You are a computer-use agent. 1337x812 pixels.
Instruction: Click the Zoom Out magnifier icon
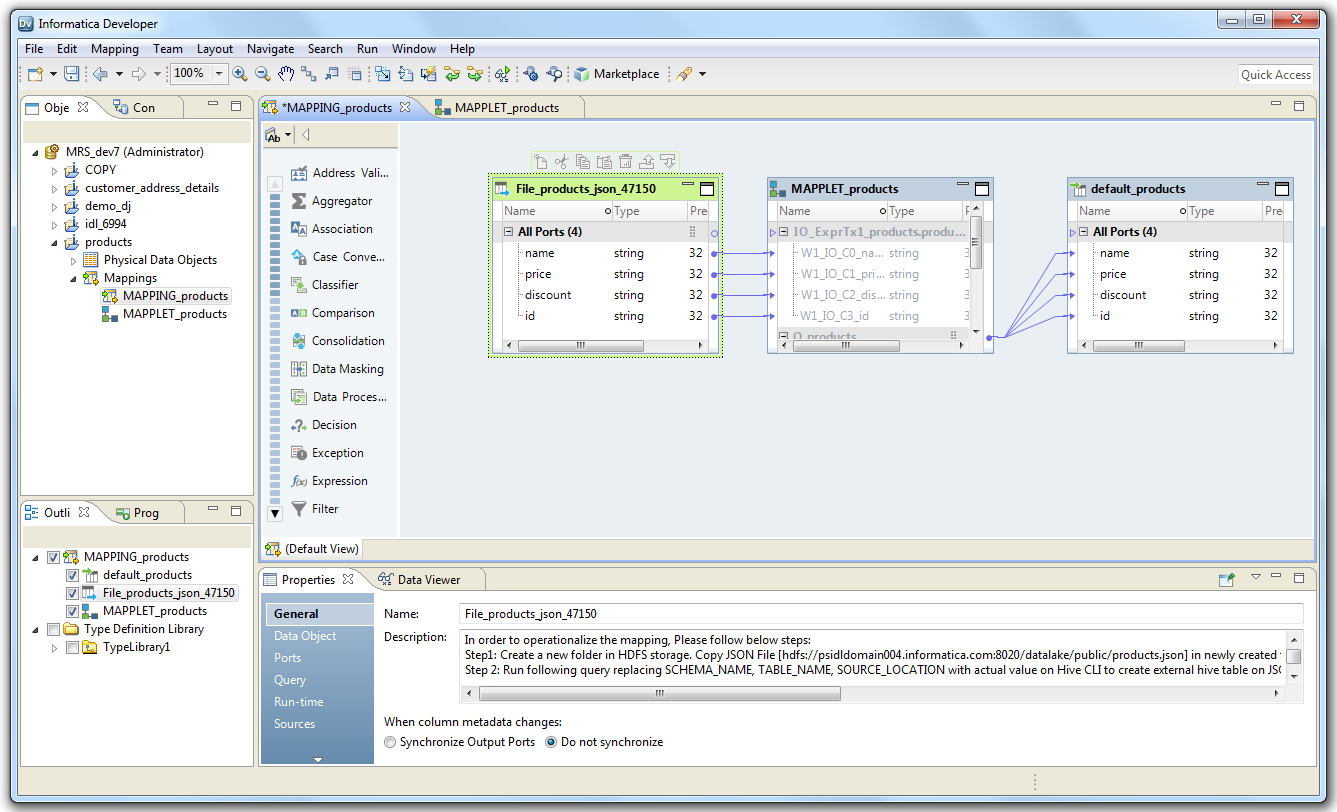click(262, 74)
